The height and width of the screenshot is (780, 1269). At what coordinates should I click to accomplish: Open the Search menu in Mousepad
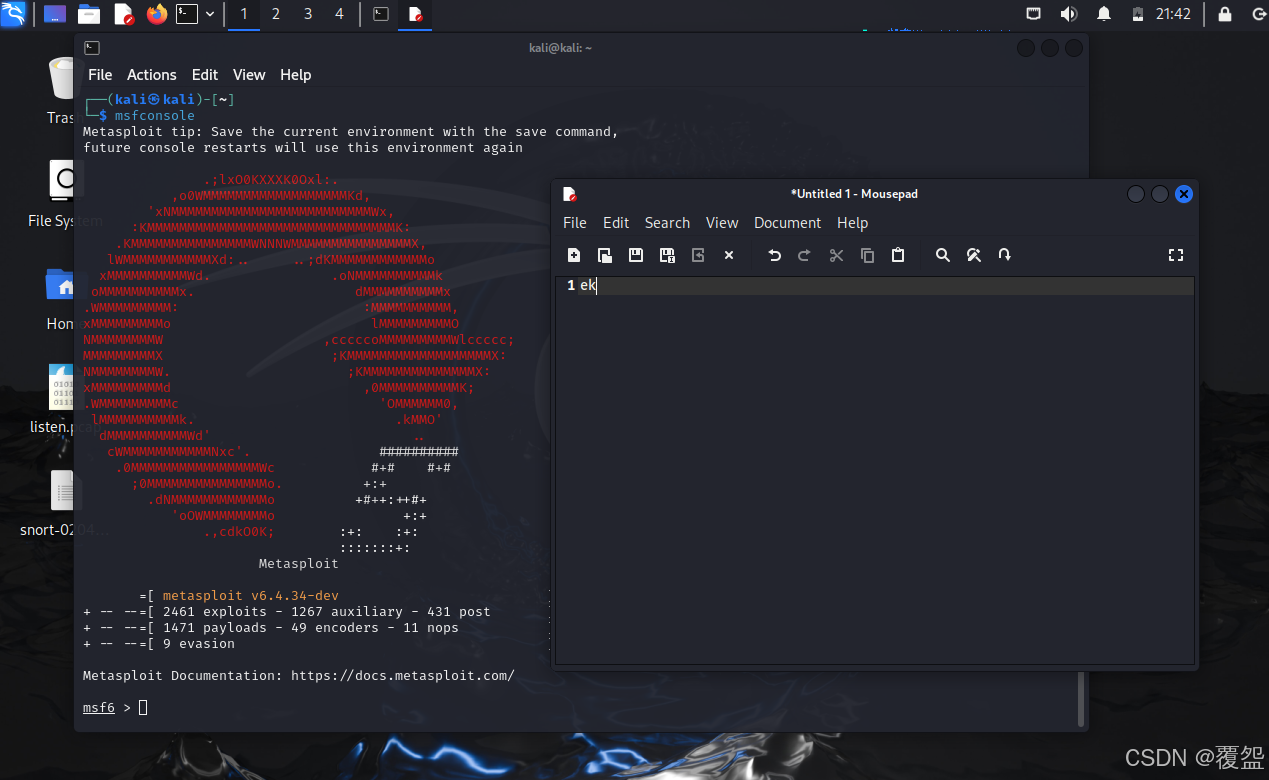tap(667, 223)
